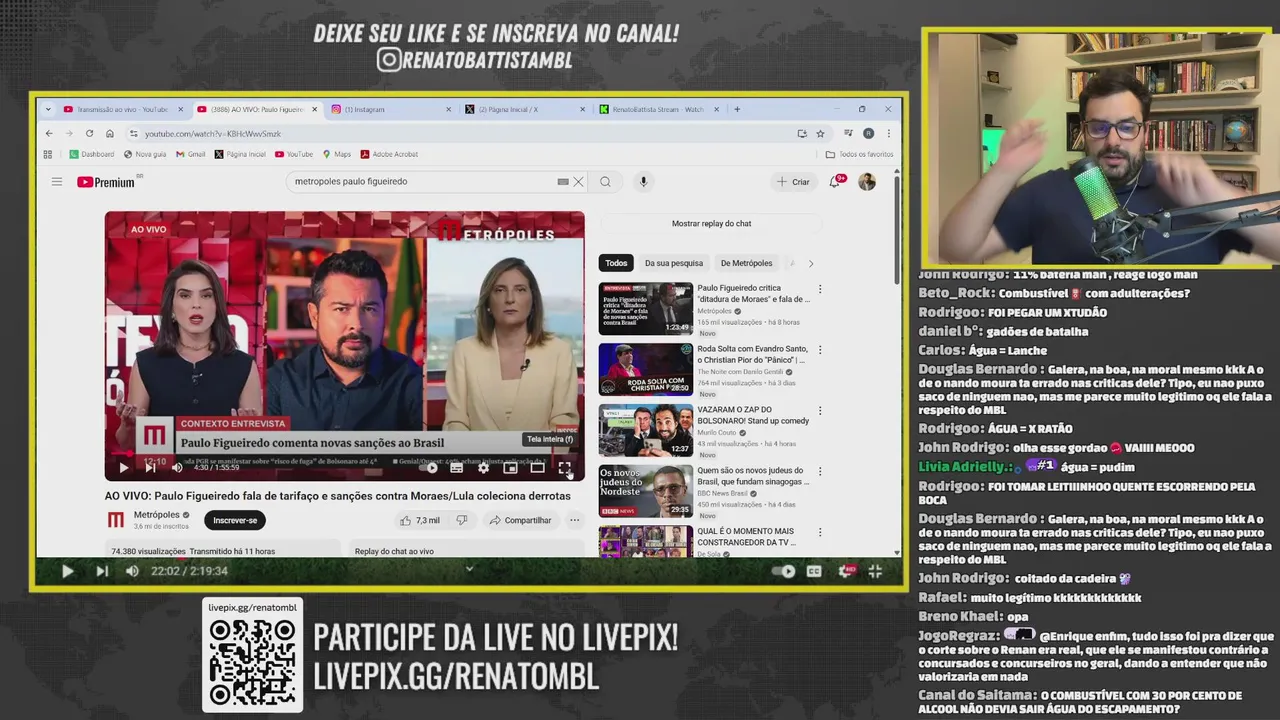Viewport: 1280px width, 720px height.
Task: Go back with the browser back arrow
Action: pyautogui.click(x=49, y=133)
